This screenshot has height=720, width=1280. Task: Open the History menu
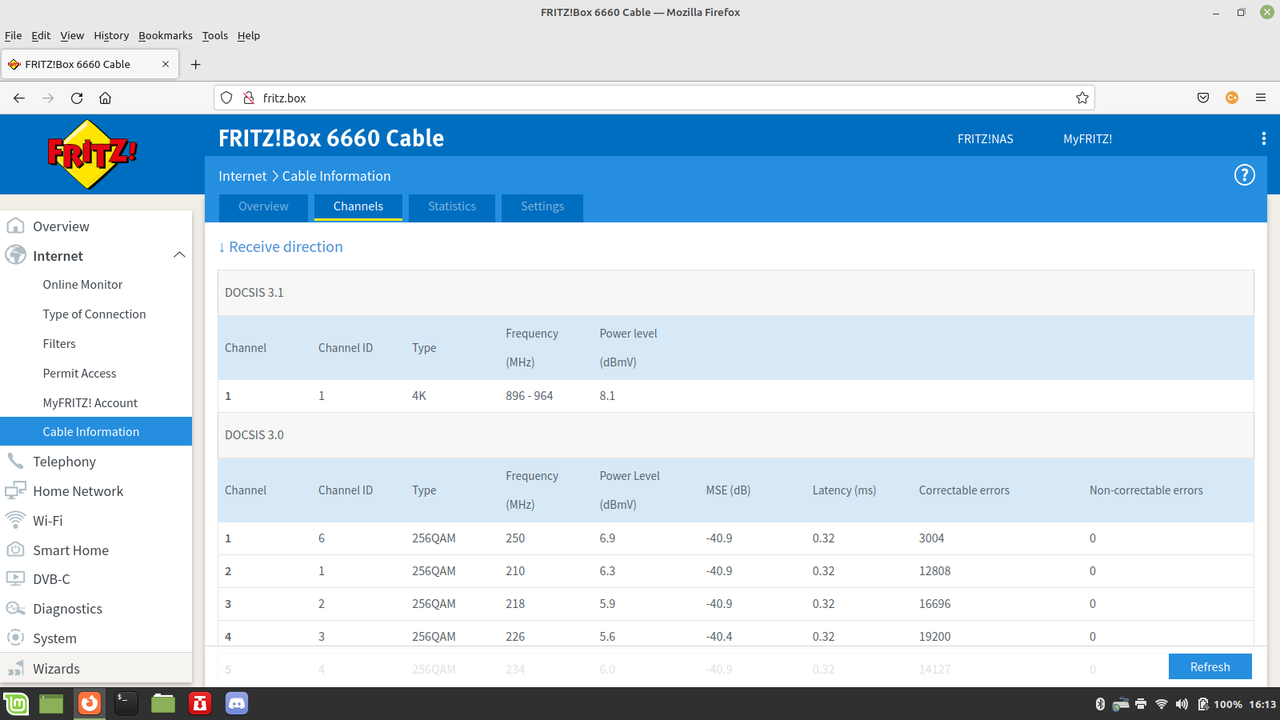[x=111, y=35]
